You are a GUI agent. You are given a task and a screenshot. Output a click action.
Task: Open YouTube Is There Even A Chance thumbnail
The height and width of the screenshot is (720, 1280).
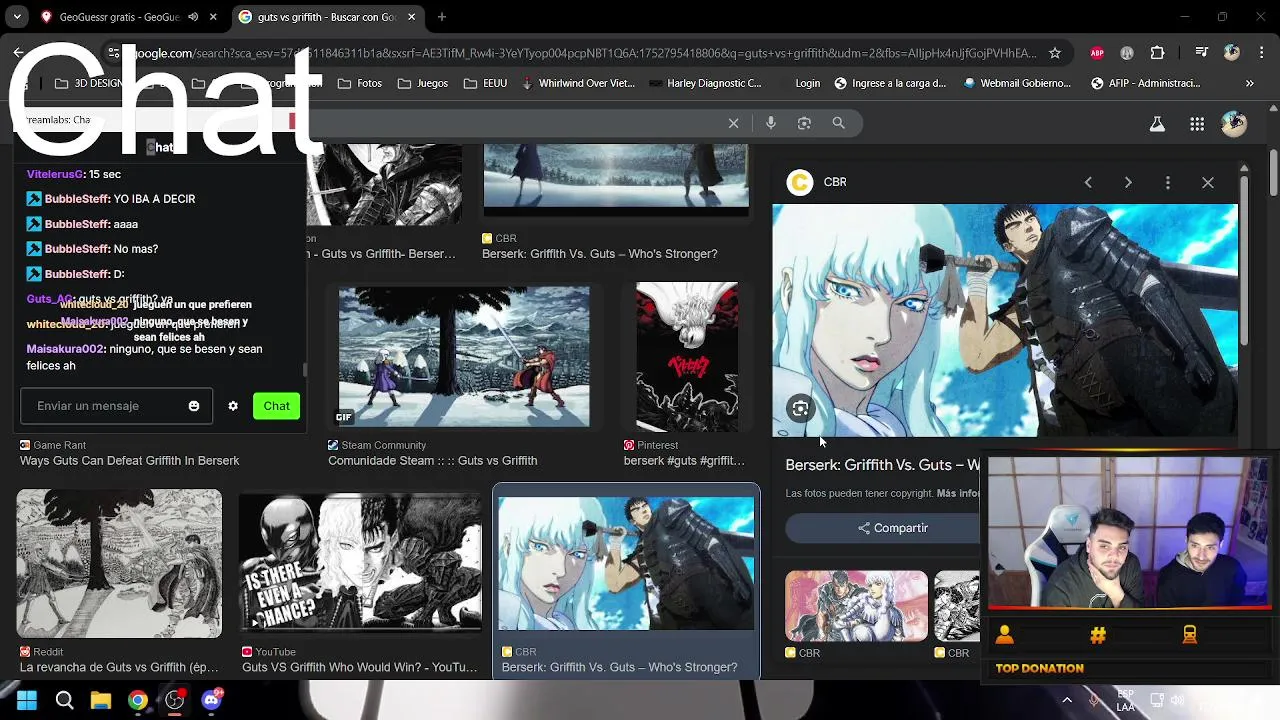click(361, 563)
